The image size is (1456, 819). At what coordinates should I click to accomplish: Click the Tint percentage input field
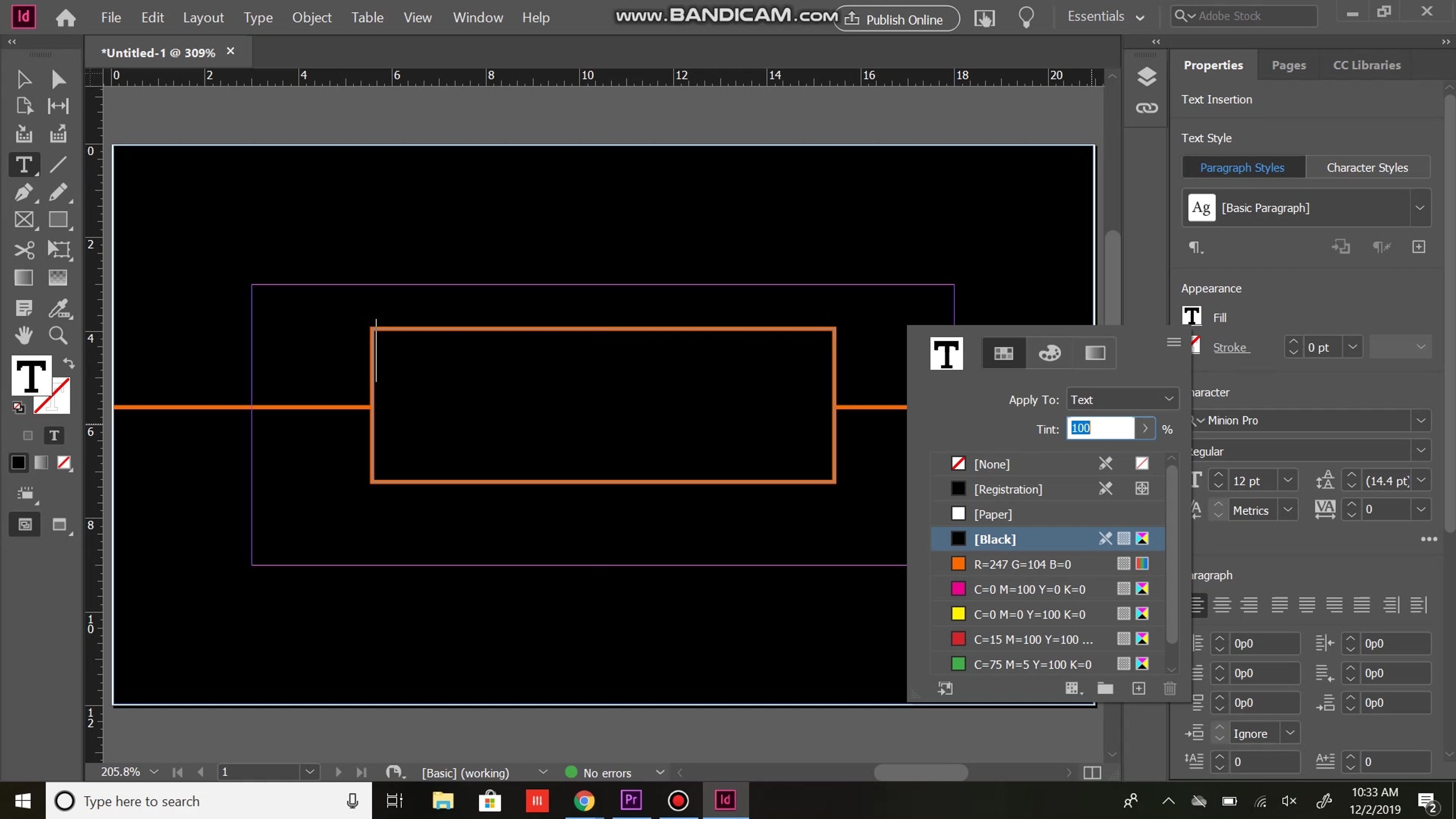pos(1100,429)
